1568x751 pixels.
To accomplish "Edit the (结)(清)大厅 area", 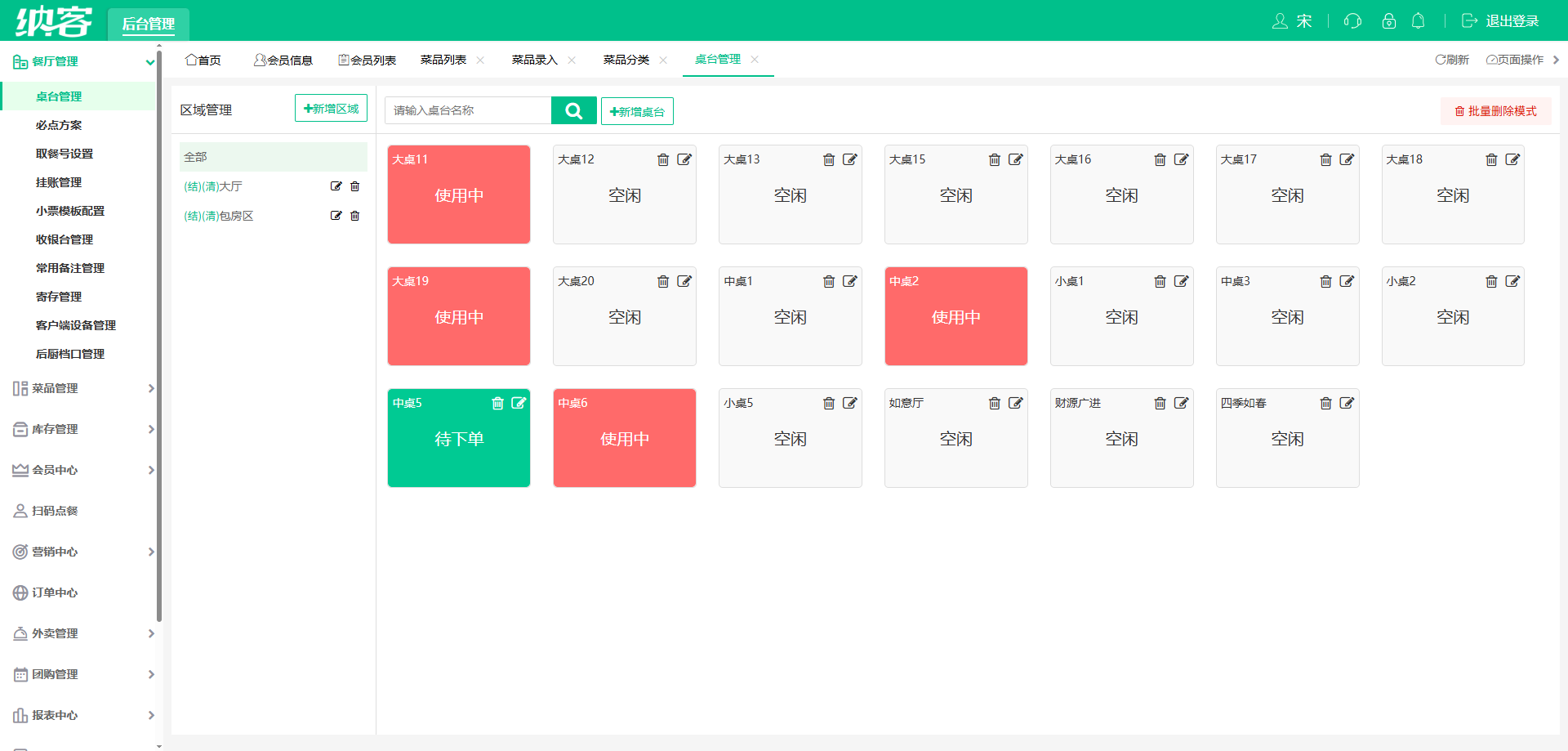I will pos(336,186).
